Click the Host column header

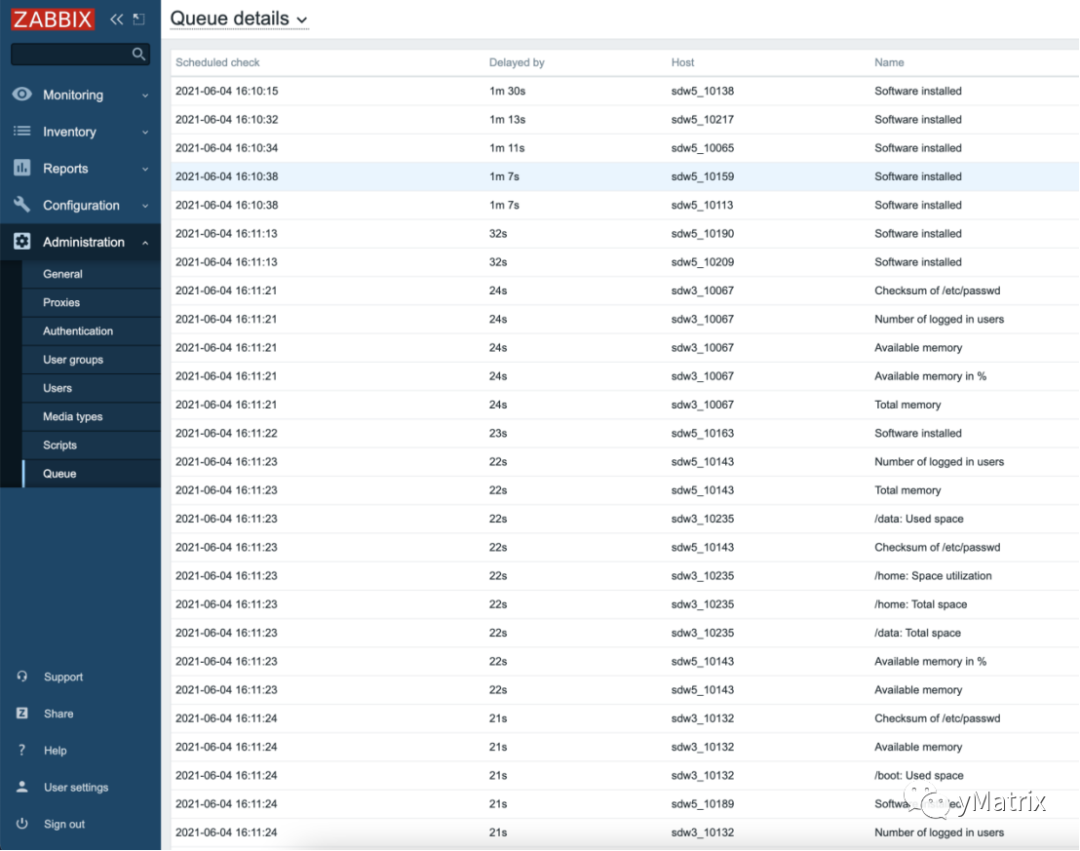point(683,62)
